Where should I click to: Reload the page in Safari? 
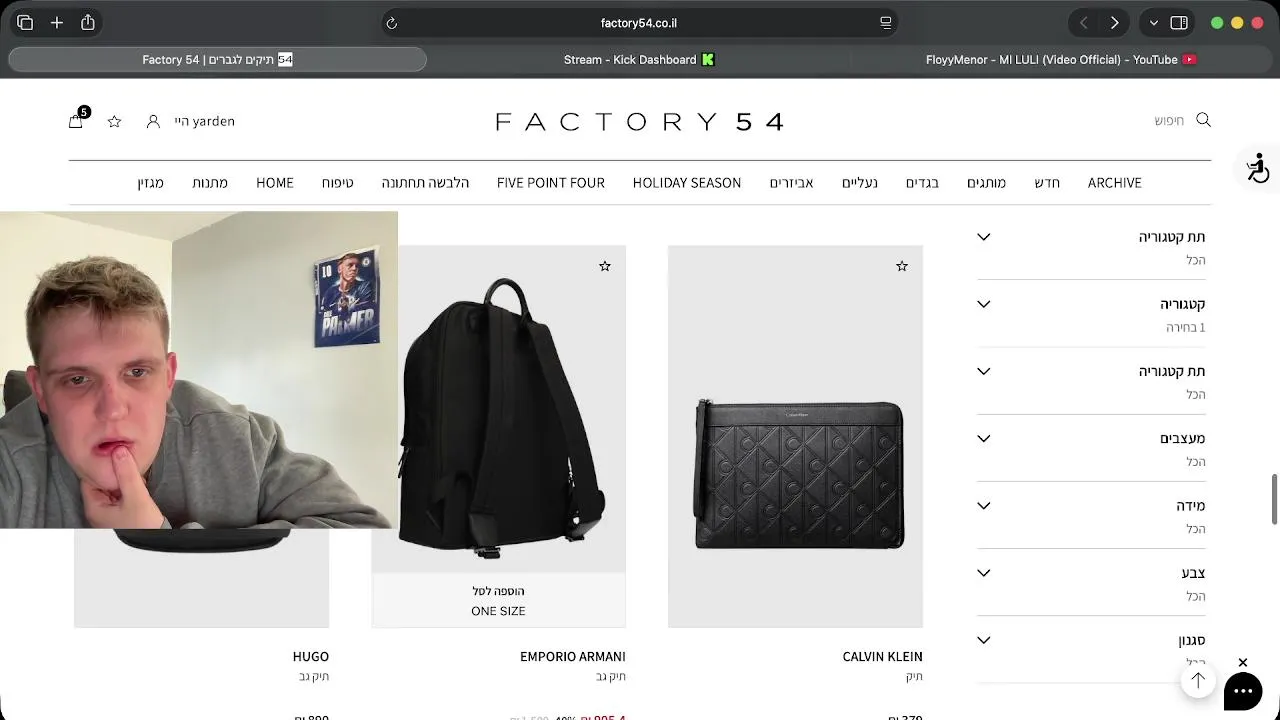tap(392, 23)
